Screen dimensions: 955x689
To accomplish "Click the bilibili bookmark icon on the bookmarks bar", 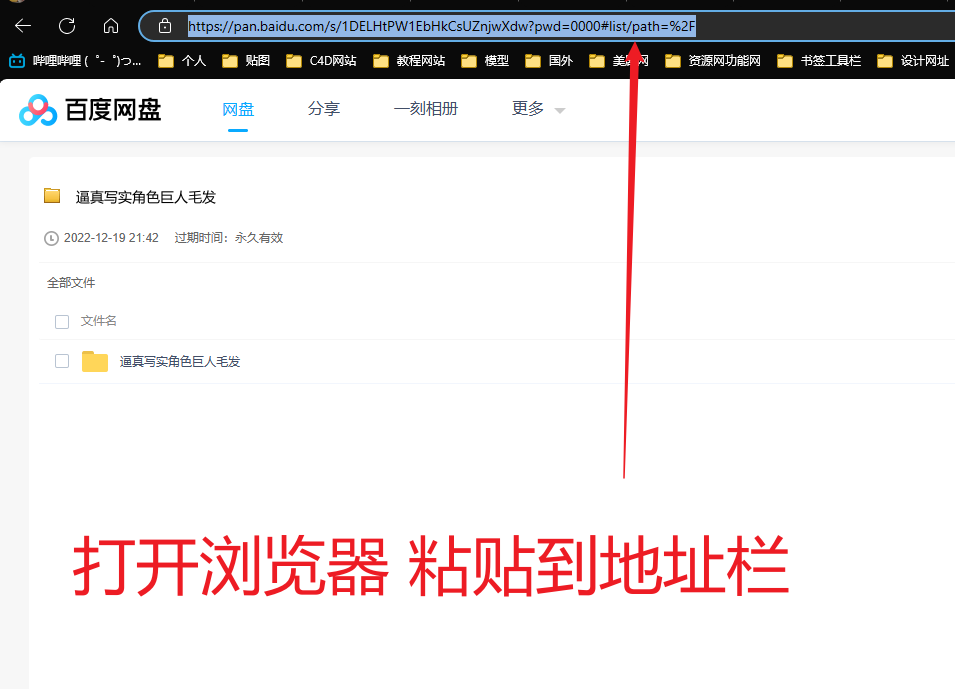I will [x=16, y=60].
